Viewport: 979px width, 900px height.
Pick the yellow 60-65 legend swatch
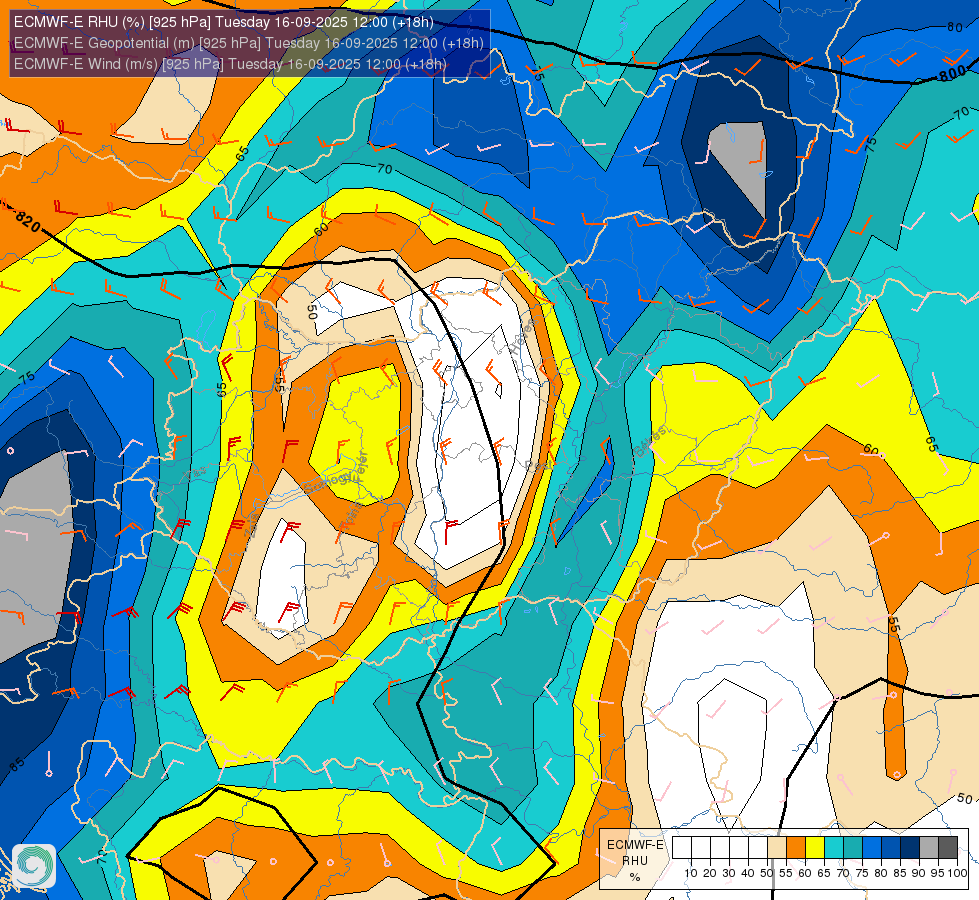(815, 848)
